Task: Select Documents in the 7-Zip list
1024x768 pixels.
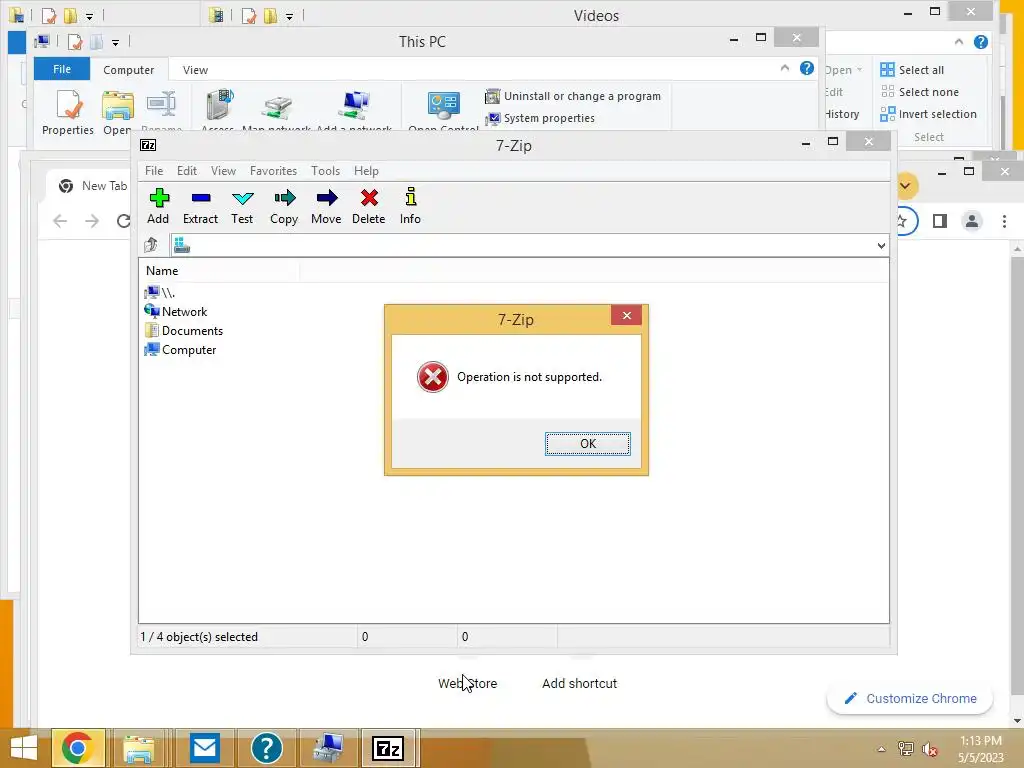Action: click(x=184, y=330)
